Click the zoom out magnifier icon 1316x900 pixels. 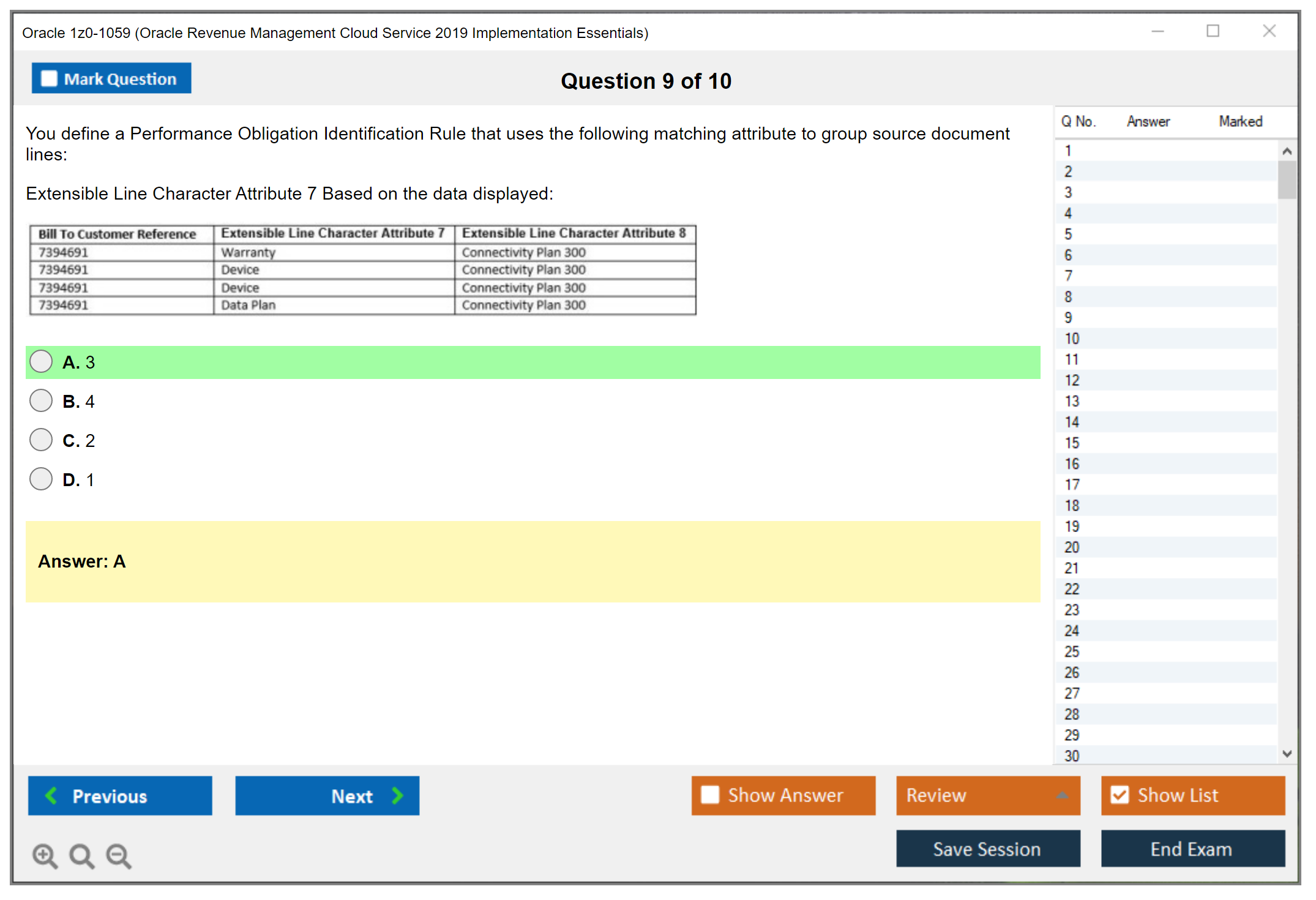tap(118, 855)
